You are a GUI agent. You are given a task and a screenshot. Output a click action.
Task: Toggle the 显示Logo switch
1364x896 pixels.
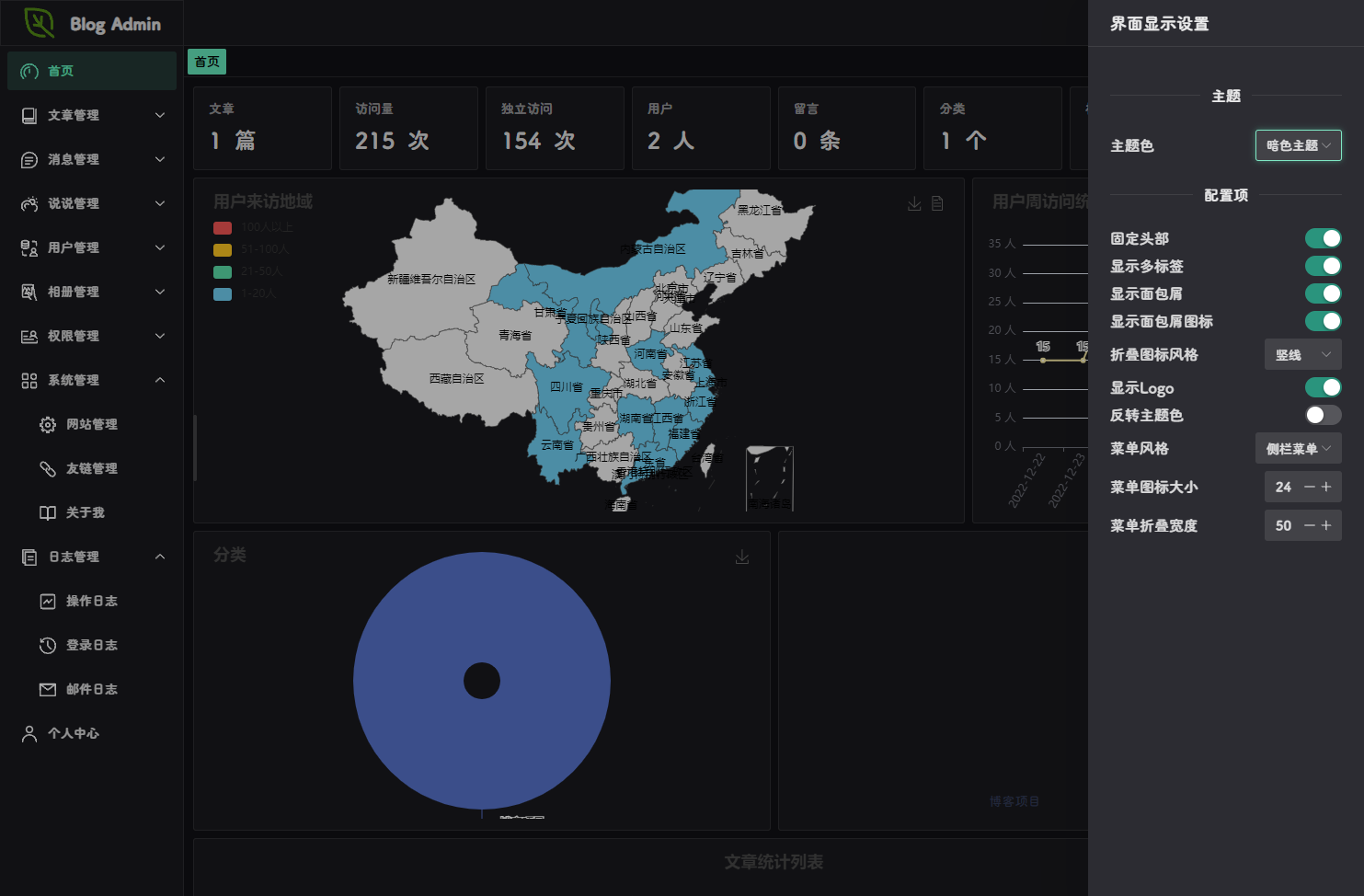coord(1324,387)
